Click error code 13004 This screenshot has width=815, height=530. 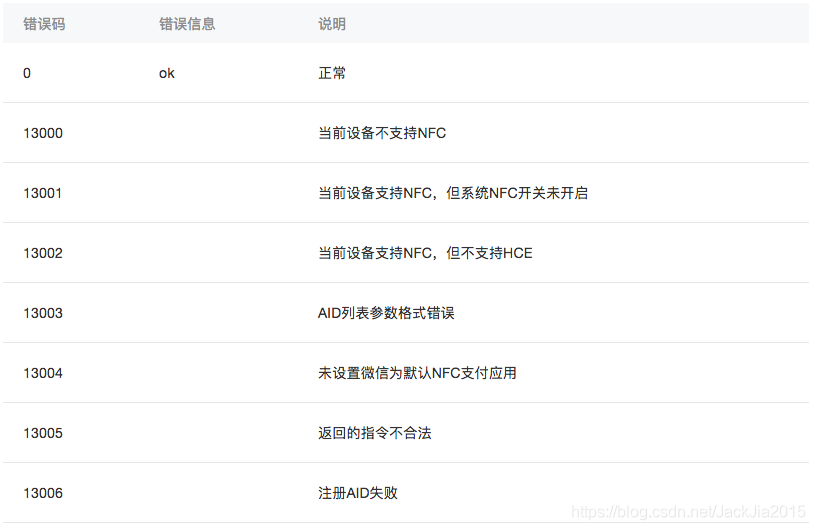[x=43, y=374]
